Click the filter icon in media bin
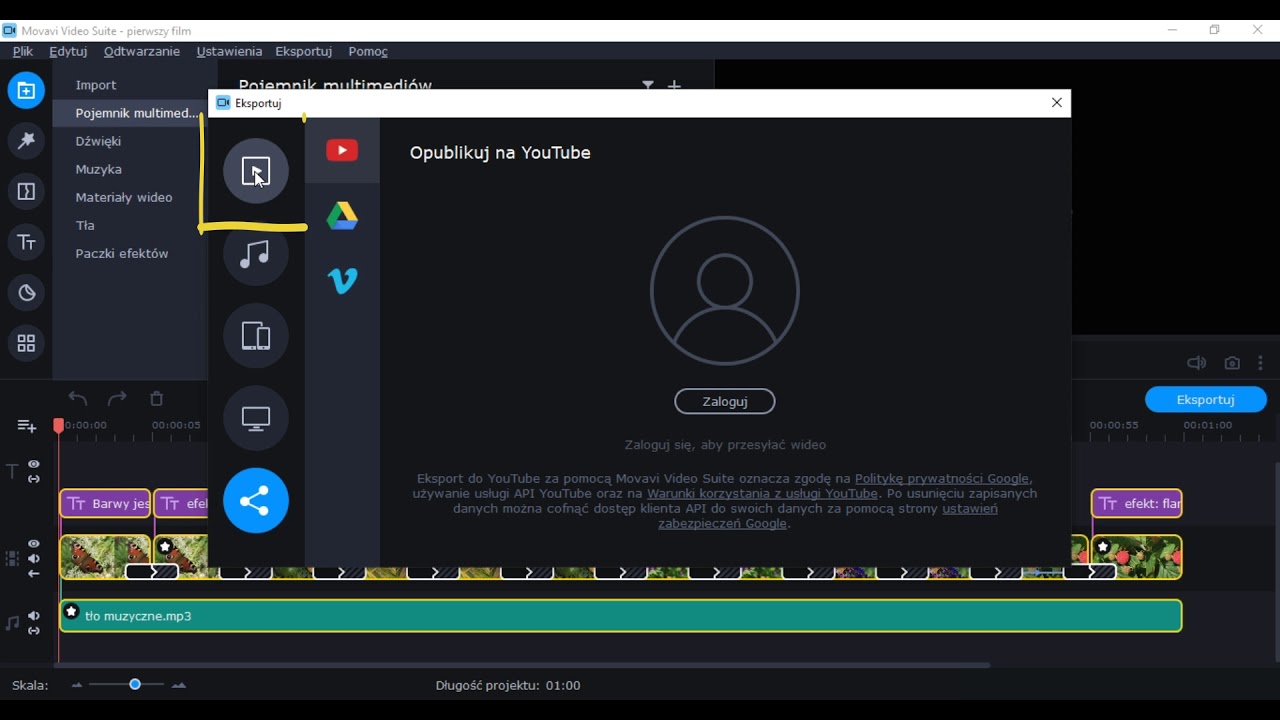1280x720 pixels. click(x=648, y=86)
